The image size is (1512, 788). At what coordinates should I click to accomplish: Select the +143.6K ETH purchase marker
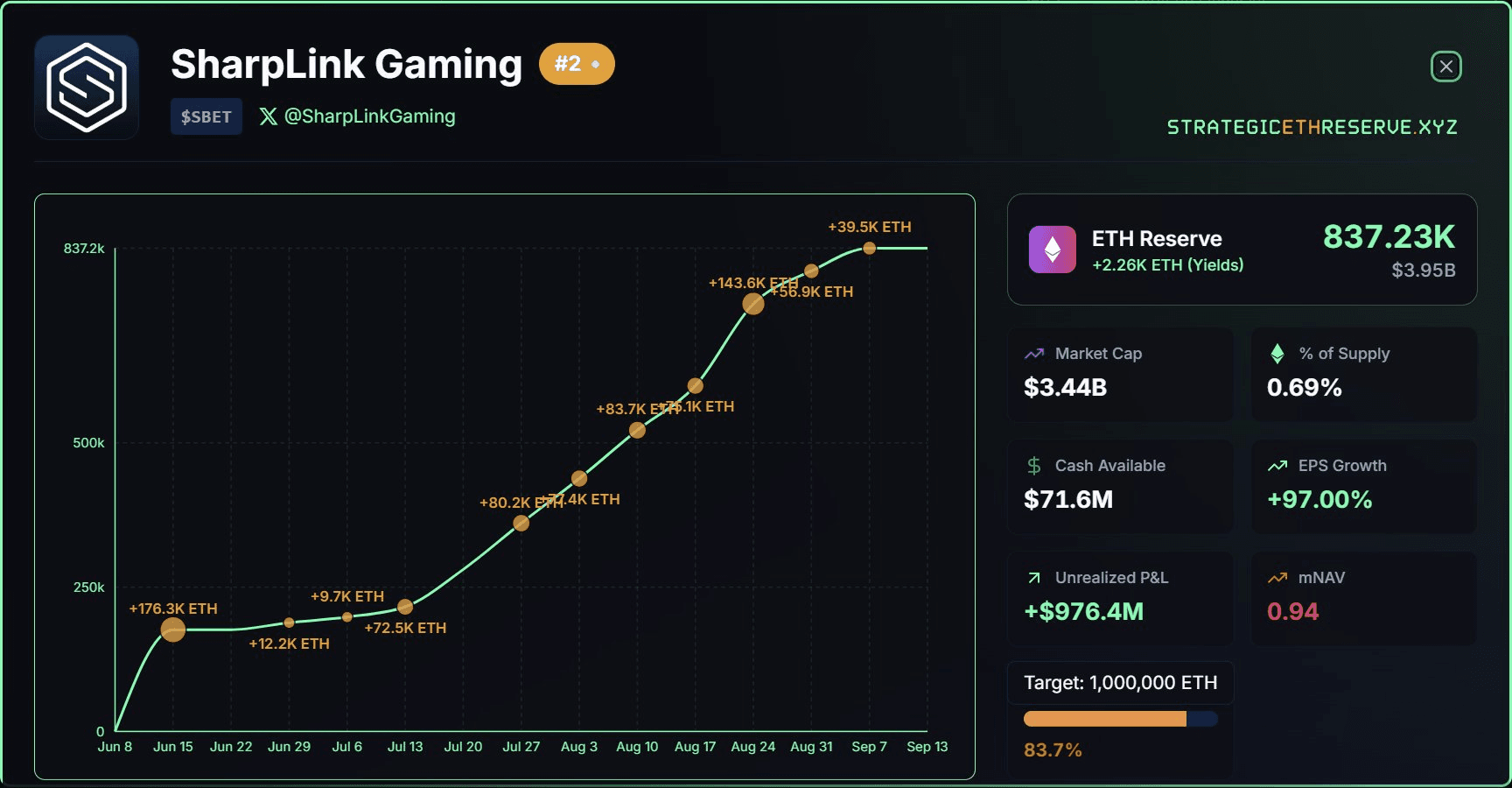(753, 304)
